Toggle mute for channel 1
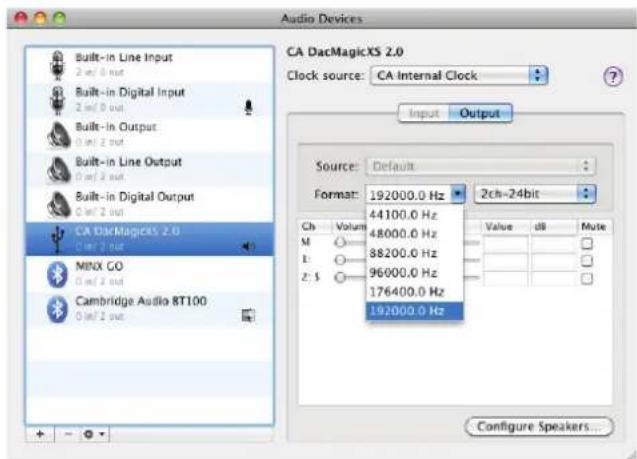637x459 pixels. point(587,261)
